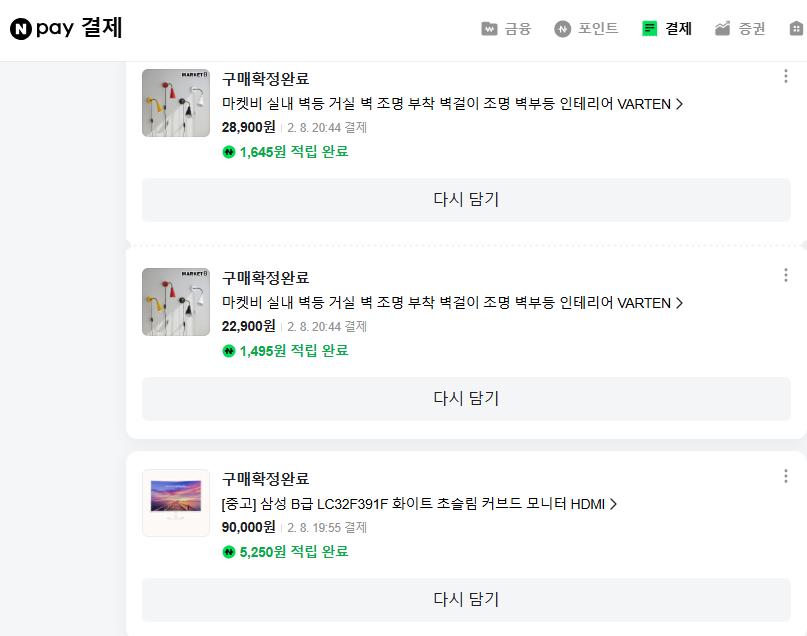Click the monitor product thumbnail

tap(176, 503)
